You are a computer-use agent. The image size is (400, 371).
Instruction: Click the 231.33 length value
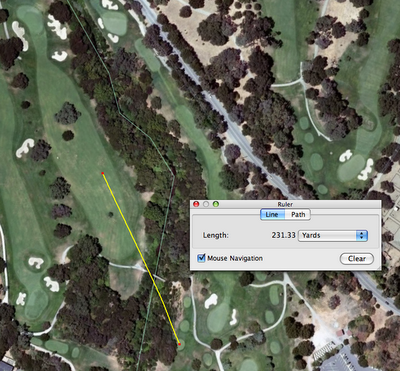283,235
